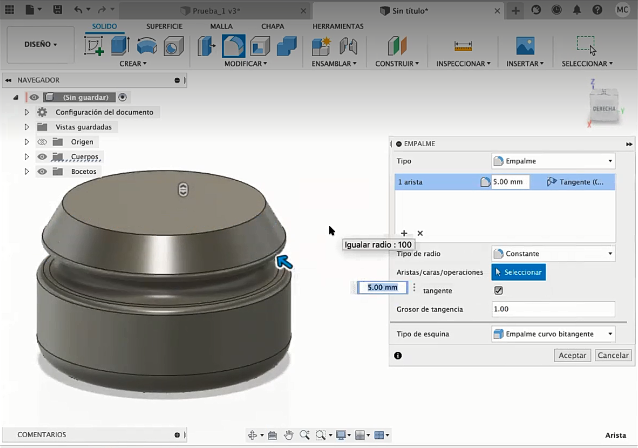Toggle visibility of Cuerpos folder

pyautogui.click(x=43, y=157)
